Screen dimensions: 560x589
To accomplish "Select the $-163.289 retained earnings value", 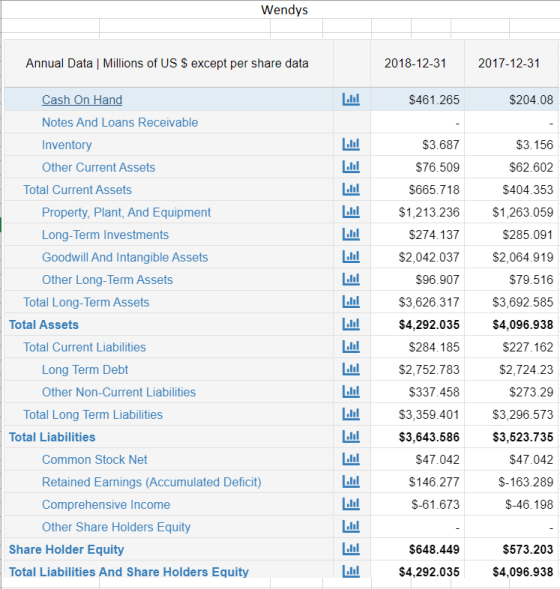I will (x=512, y=482).
